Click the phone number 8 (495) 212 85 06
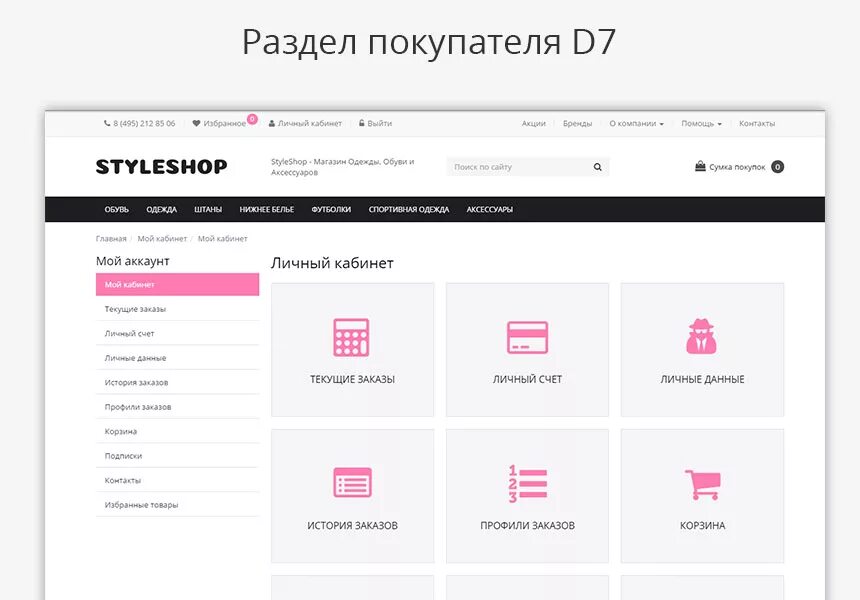Image resolution: width=860 pixels, height=600 pixels. (x=144, y=123)
